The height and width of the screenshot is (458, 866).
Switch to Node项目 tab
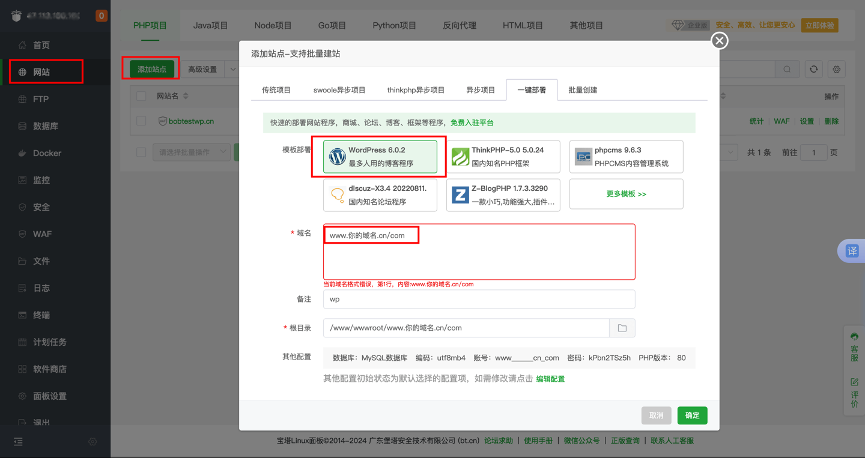(273, 25)
